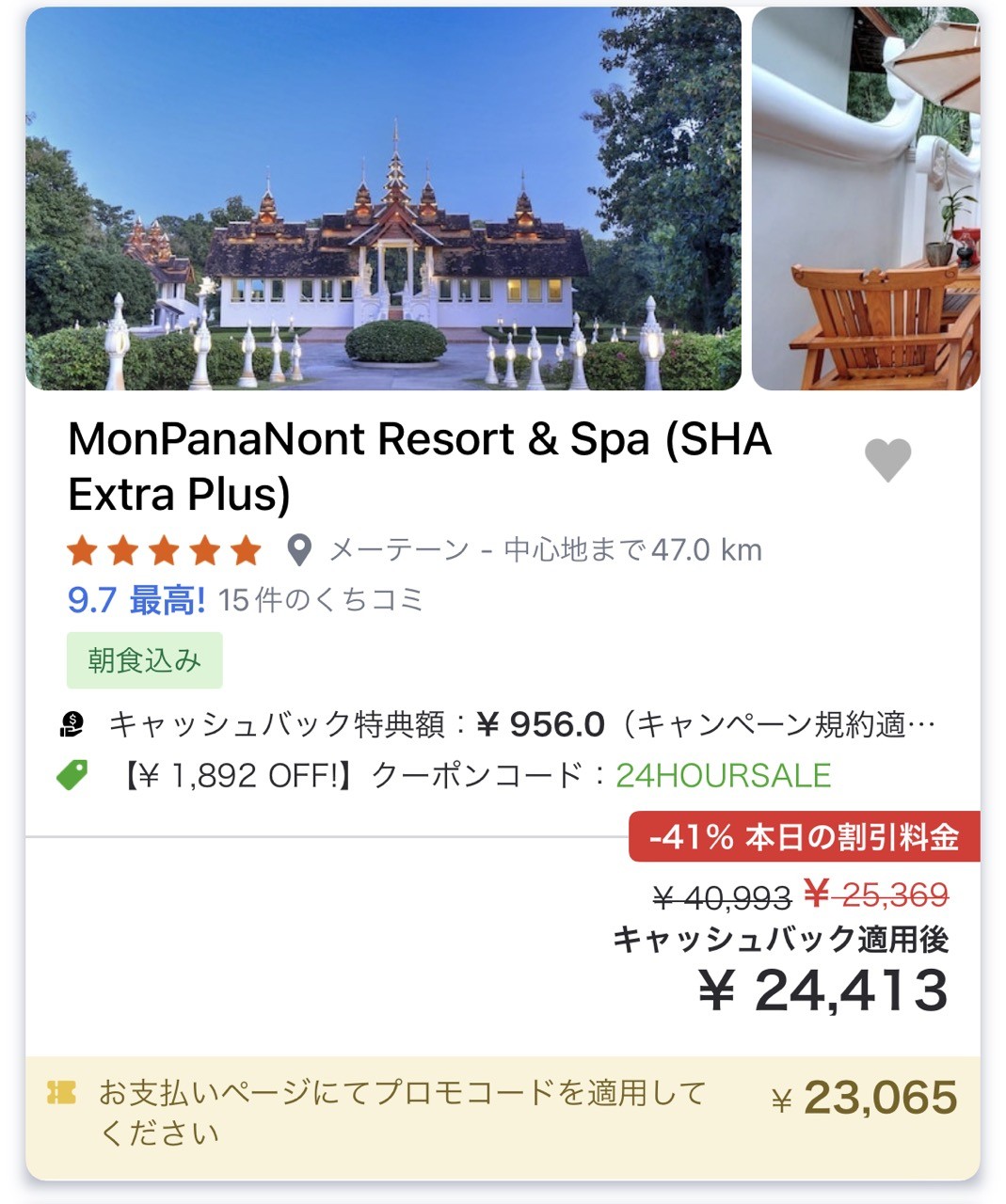
Task: Tap the heart favorite icon
Action: click(887, 460)
